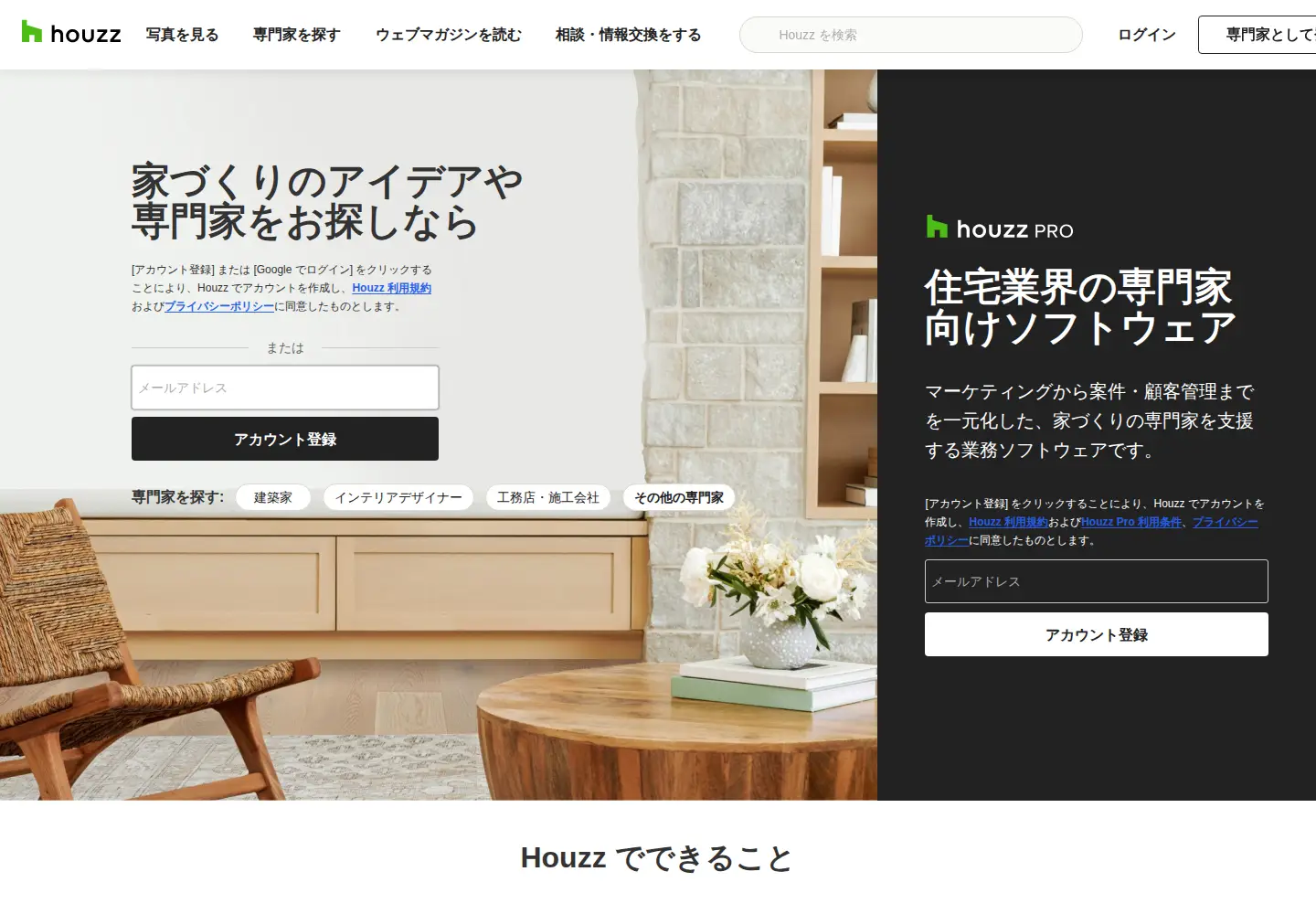Focus the left メールアドレス input field

click(285, 388)
